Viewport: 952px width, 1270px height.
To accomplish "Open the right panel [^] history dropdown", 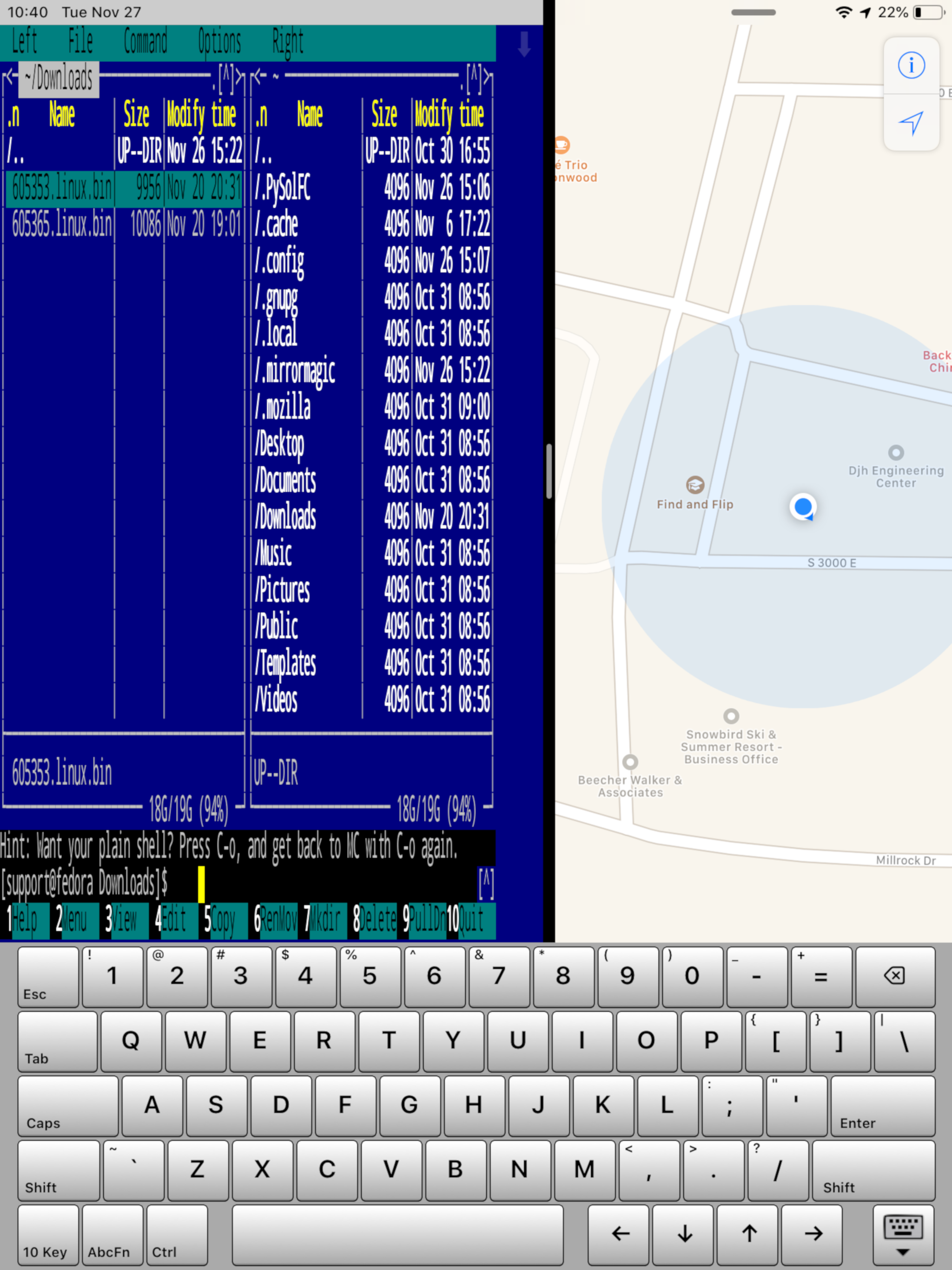I will pos(474,78).
